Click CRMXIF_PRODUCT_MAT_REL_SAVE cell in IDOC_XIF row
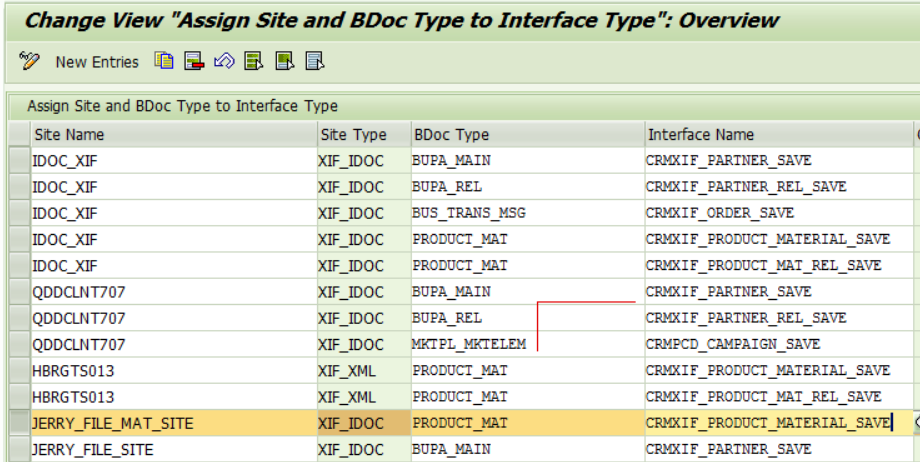Viewport: 920px width, 462px height. click(779, 265)
